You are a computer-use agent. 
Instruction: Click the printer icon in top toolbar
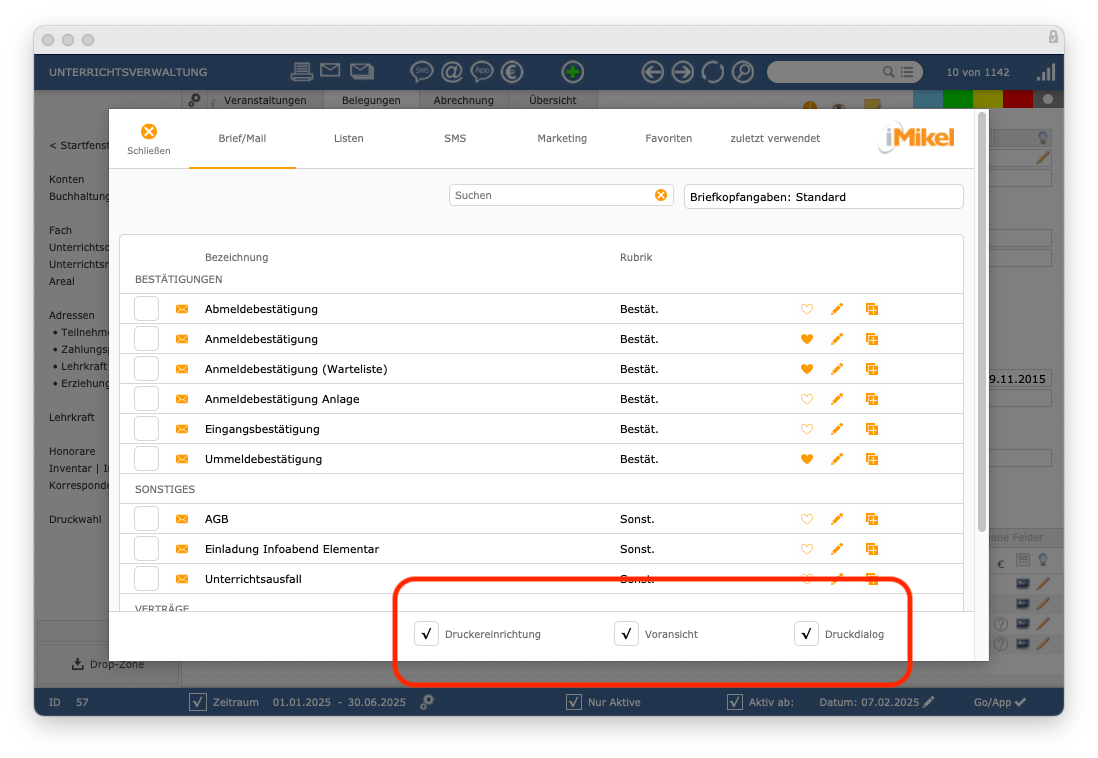click(x=302, y=71)
